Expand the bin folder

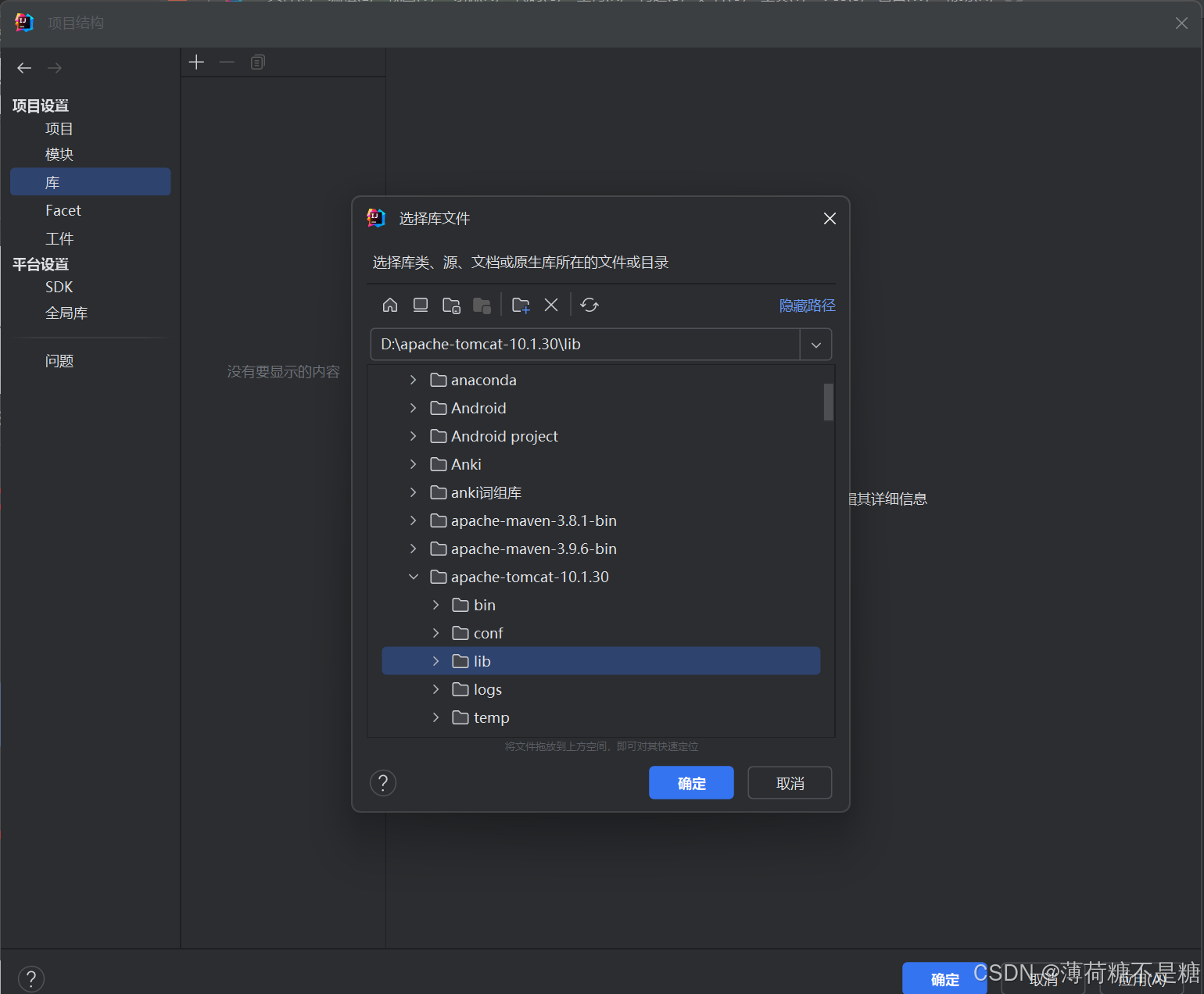435,605
